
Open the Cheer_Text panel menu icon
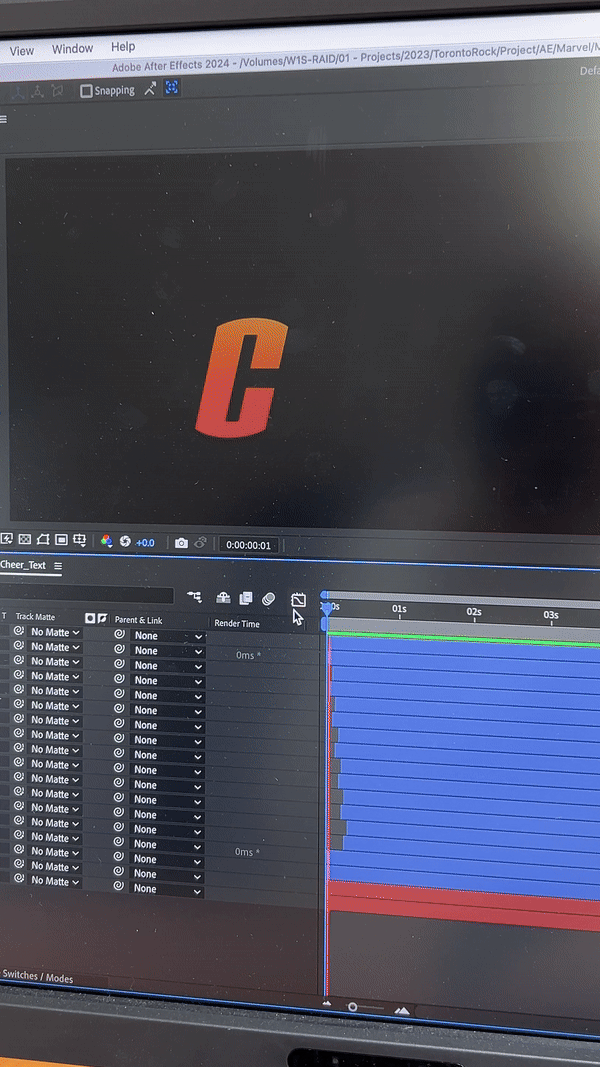(x=58, y=566)
